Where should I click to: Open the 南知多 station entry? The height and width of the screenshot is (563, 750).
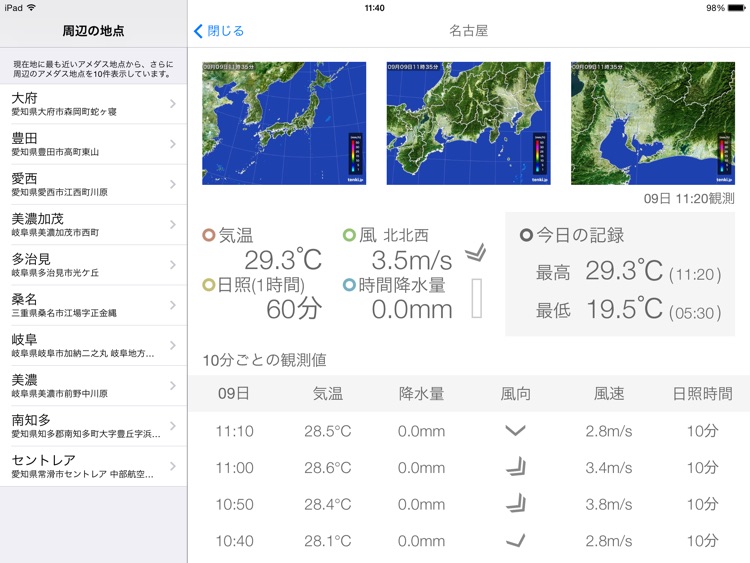pyautogui.click(x=93, y=426)
